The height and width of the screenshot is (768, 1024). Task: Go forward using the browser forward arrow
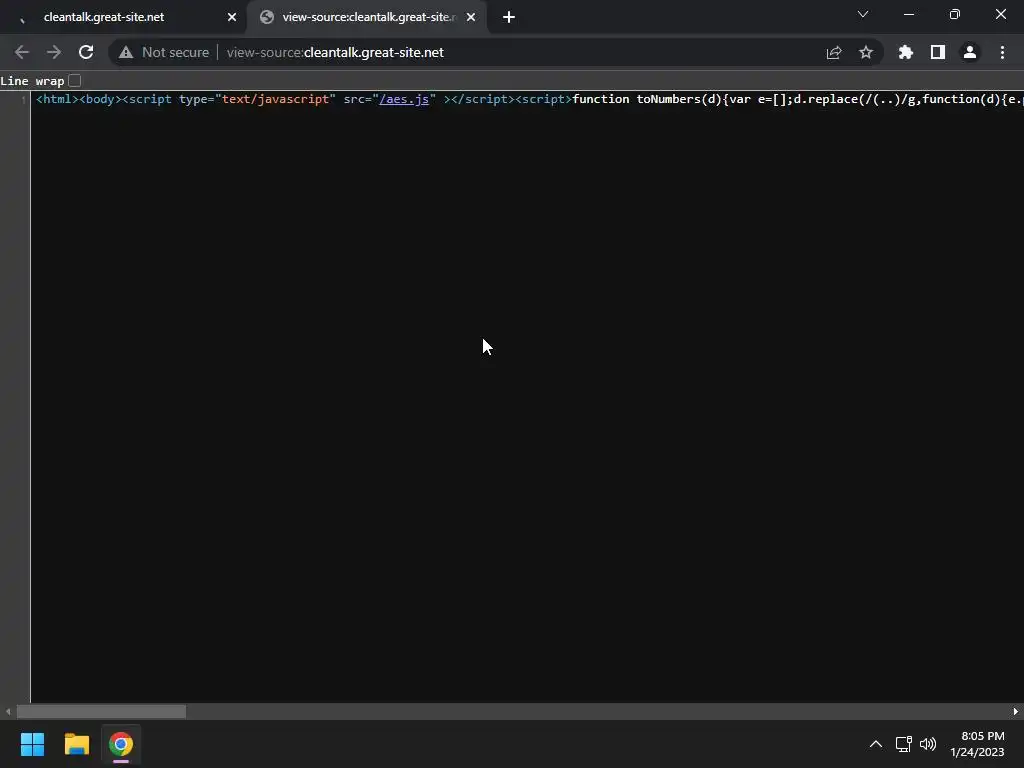[x=54, y=52]
